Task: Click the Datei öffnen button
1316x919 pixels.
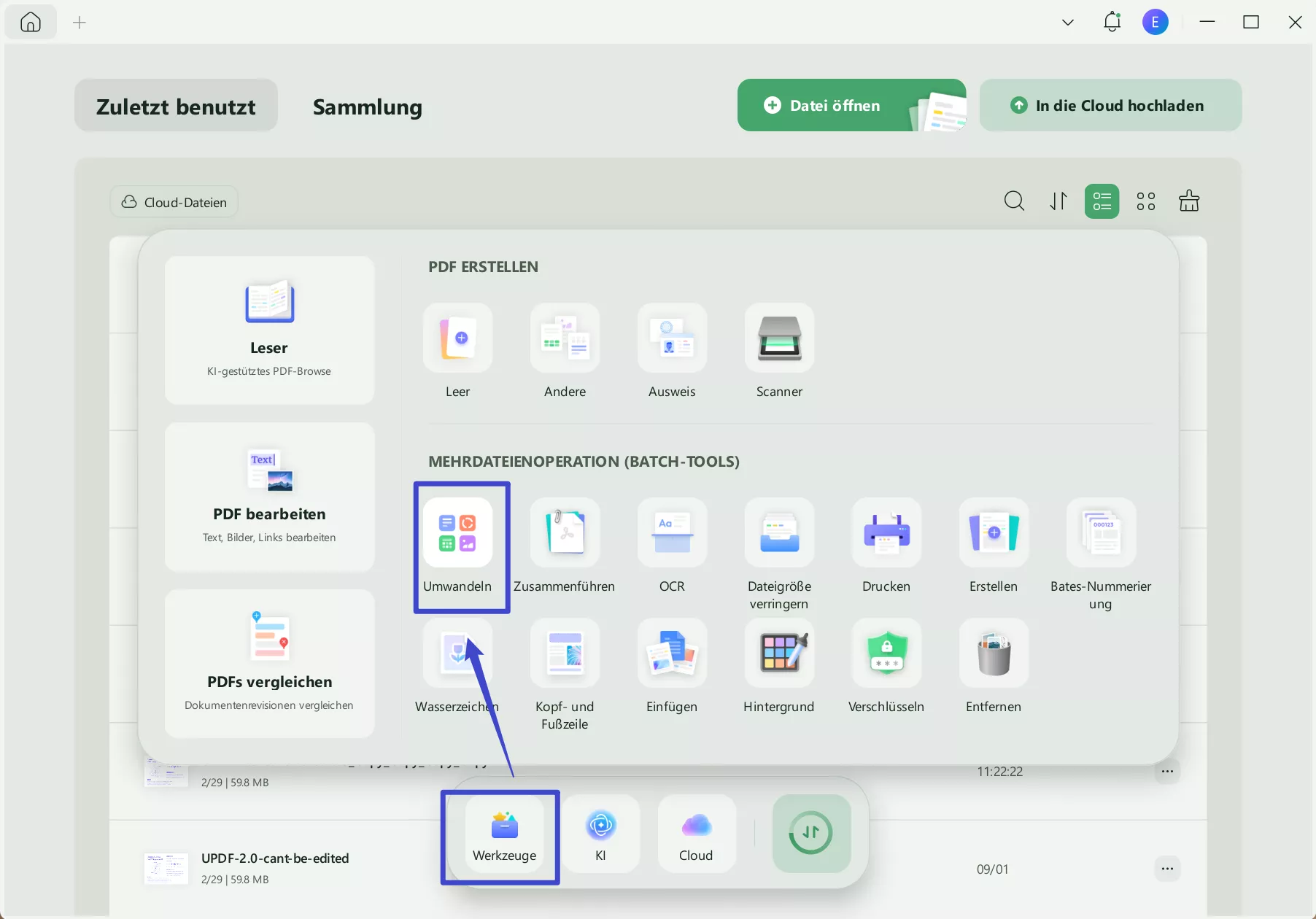Action: (x=852, y=105)
